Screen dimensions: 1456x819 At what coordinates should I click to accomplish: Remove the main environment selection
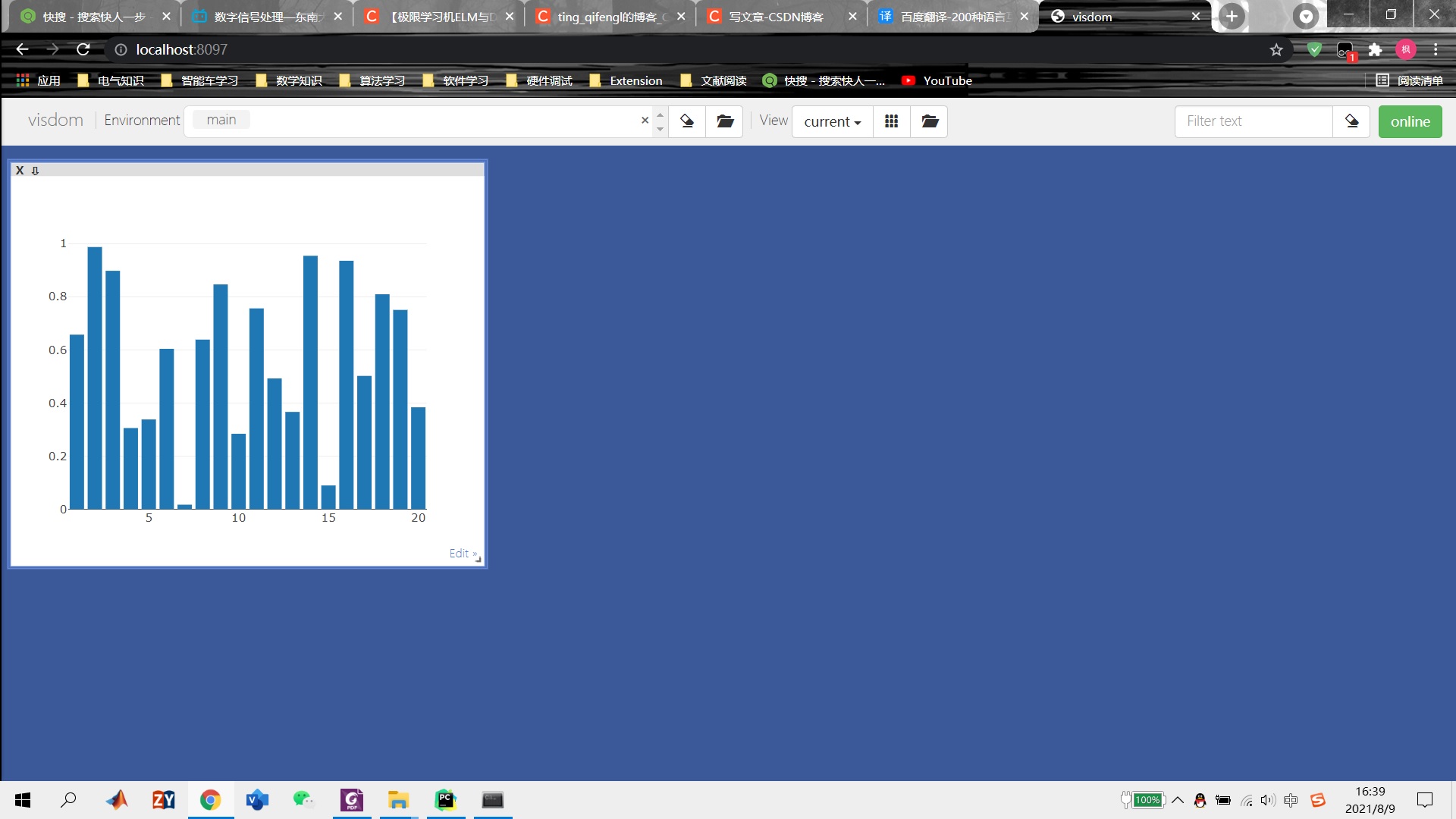645,121
